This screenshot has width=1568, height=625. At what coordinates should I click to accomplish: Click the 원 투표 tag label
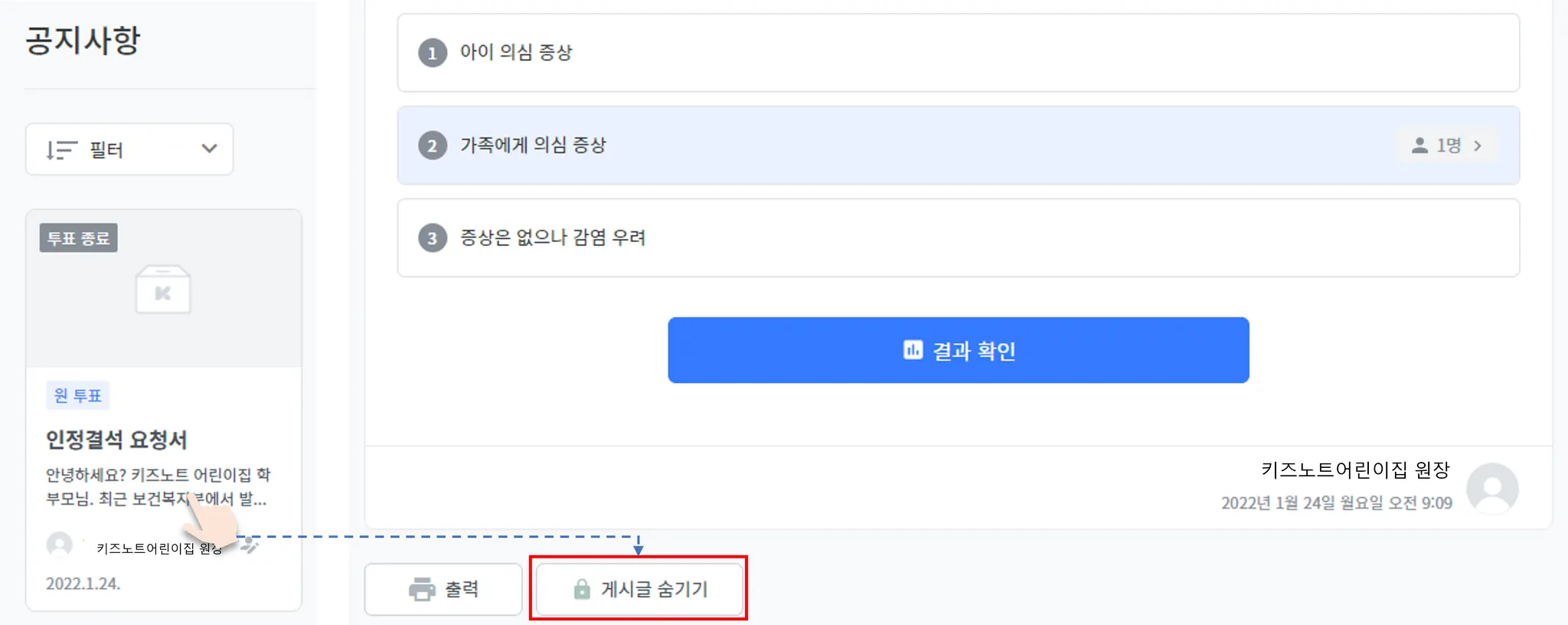pyautogui.click(x=78, y=395)
